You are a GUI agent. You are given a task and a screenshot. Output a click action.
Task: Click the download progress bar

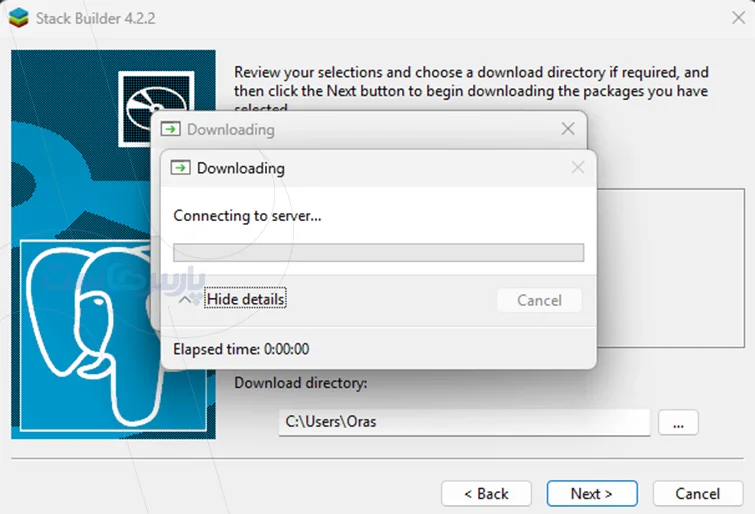[x=378, y=252]
